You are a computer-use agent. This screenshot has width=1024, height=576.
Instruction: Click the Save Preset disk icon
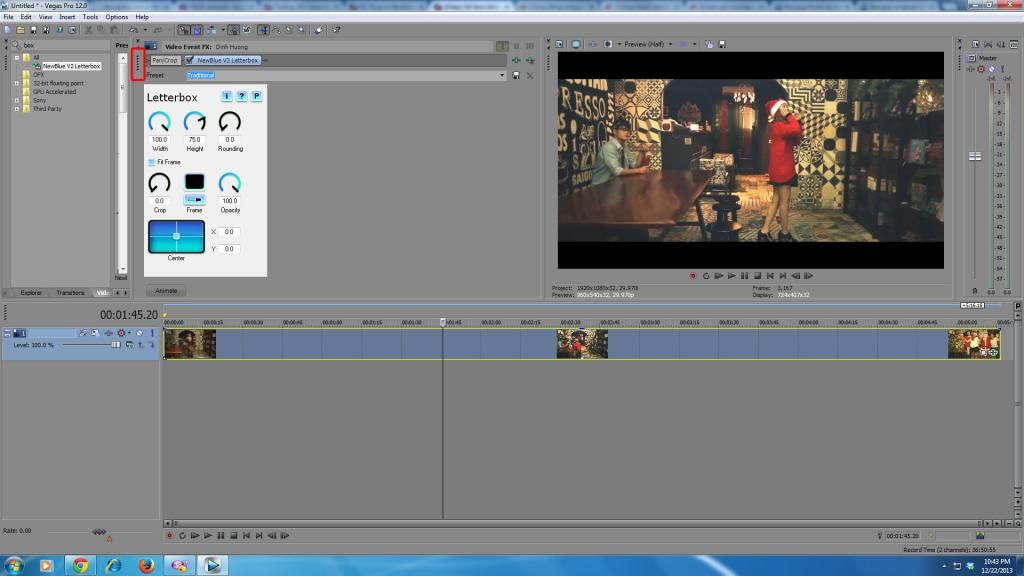click(516, 75)
